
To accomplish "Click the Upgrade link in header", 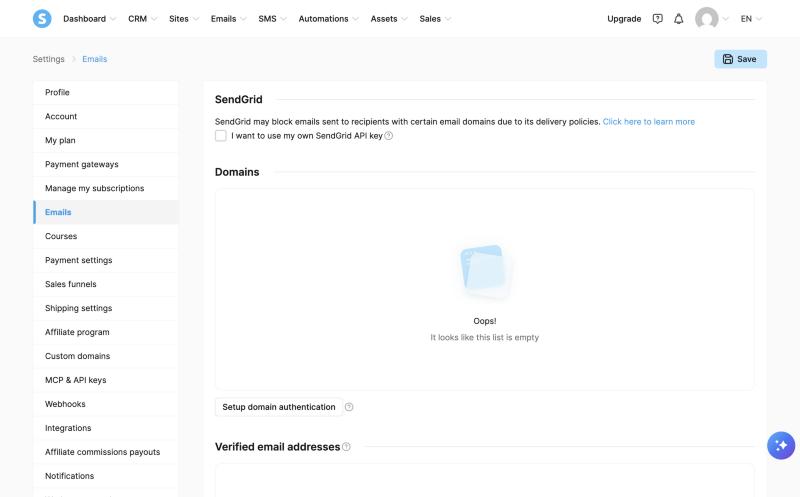I will 624,19.
